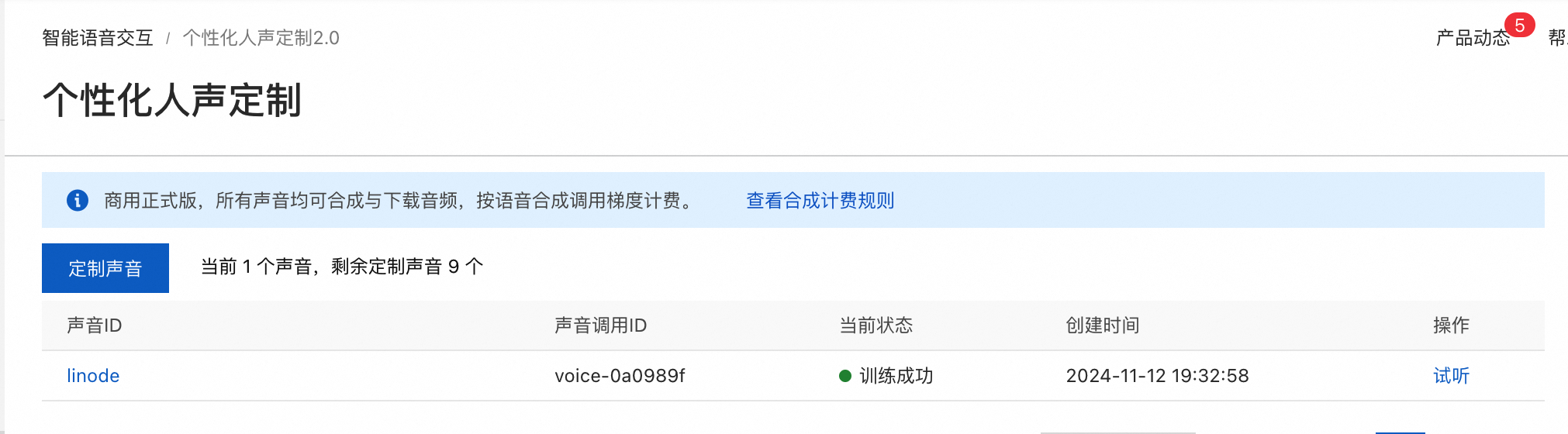Open the 产品动态 menu item
Screen dimensions: 1568x434
[1473, 38]
